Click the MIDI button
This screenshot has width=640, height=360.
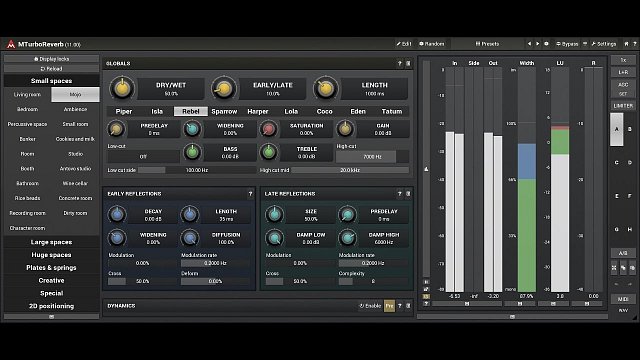click(x=623, y=299)
